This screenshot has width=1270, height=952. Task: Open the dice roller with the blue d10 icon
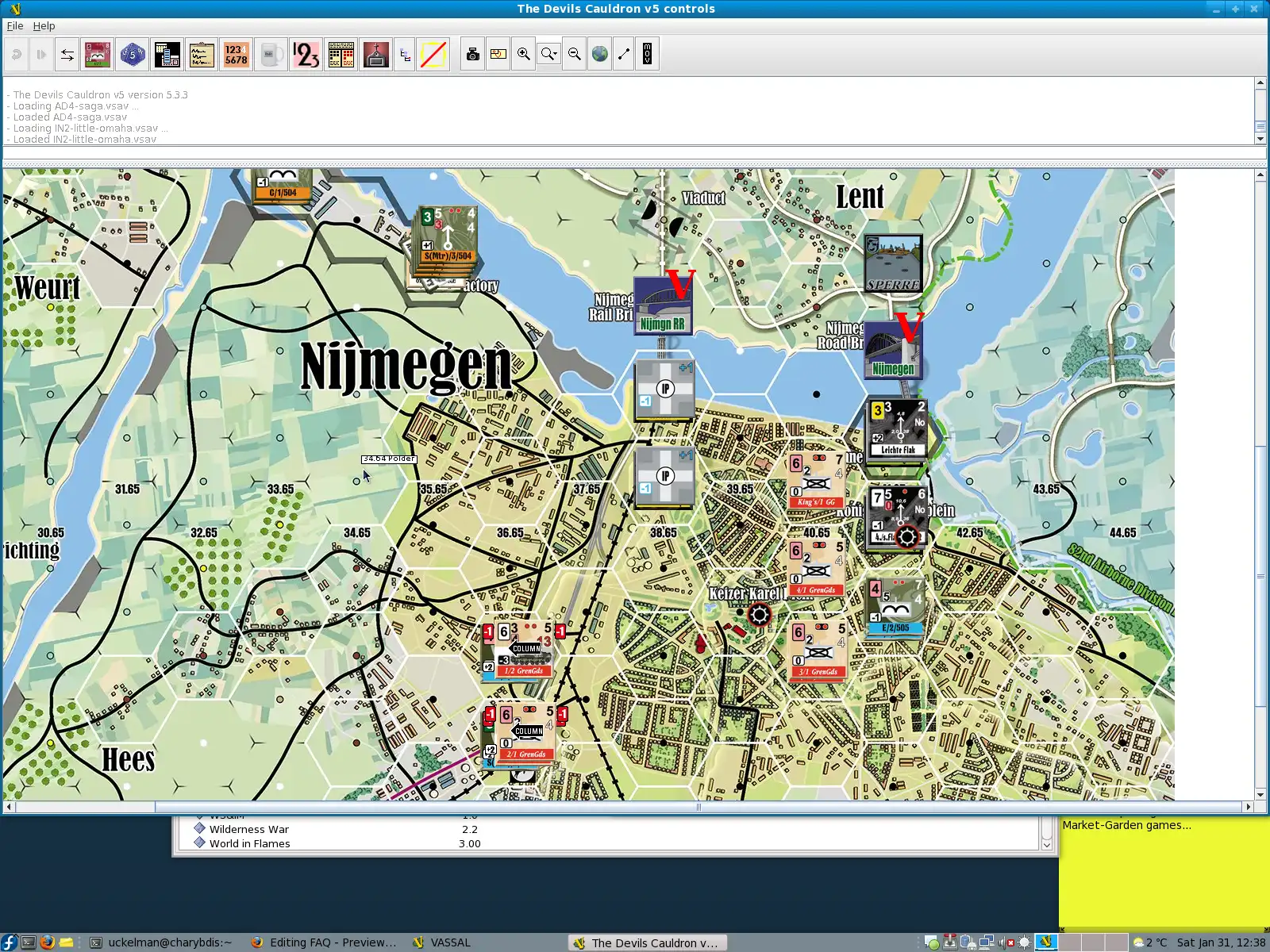[131, 54]
